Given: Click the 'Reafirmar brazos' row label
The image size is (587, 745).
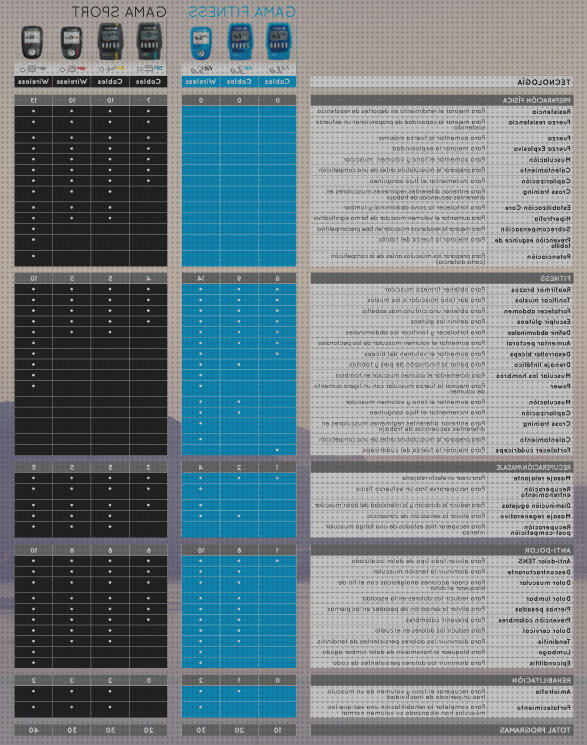Looking at the screenshot, I should (x=541, y=289).
